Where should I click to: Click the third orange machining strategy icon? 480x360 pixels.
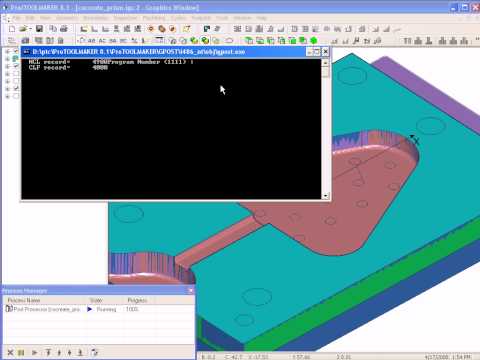pos(172,29)
